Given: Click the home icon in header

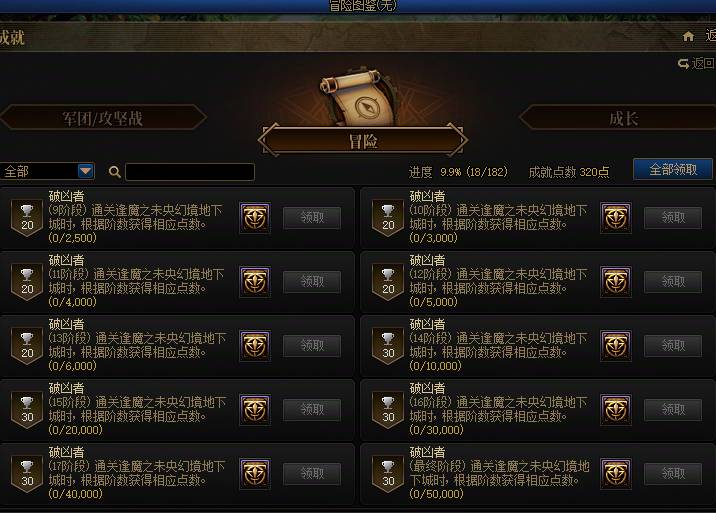Looking at the screenshot, I should [688, 36].
